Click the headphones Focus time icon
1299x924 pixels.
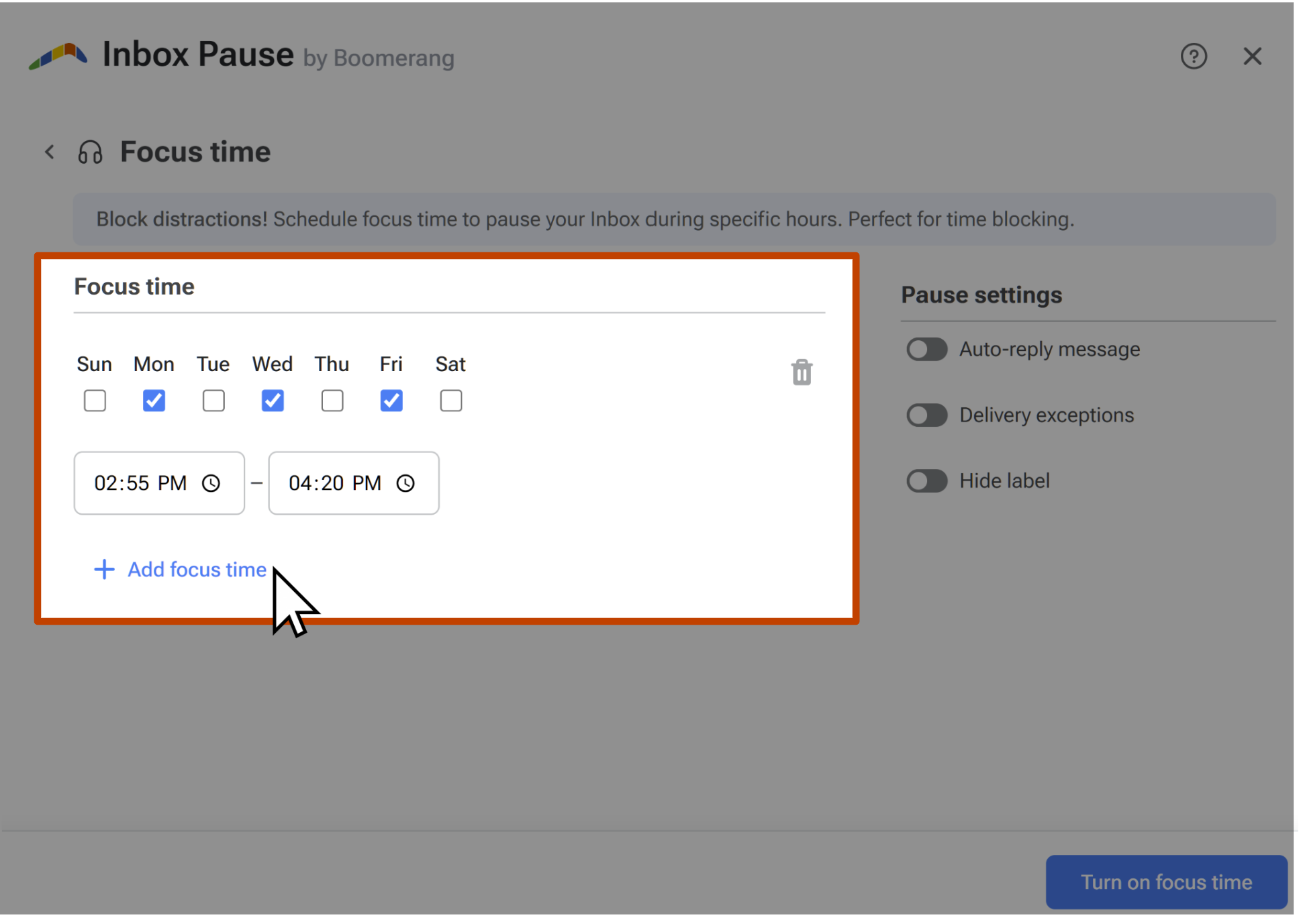89,152
